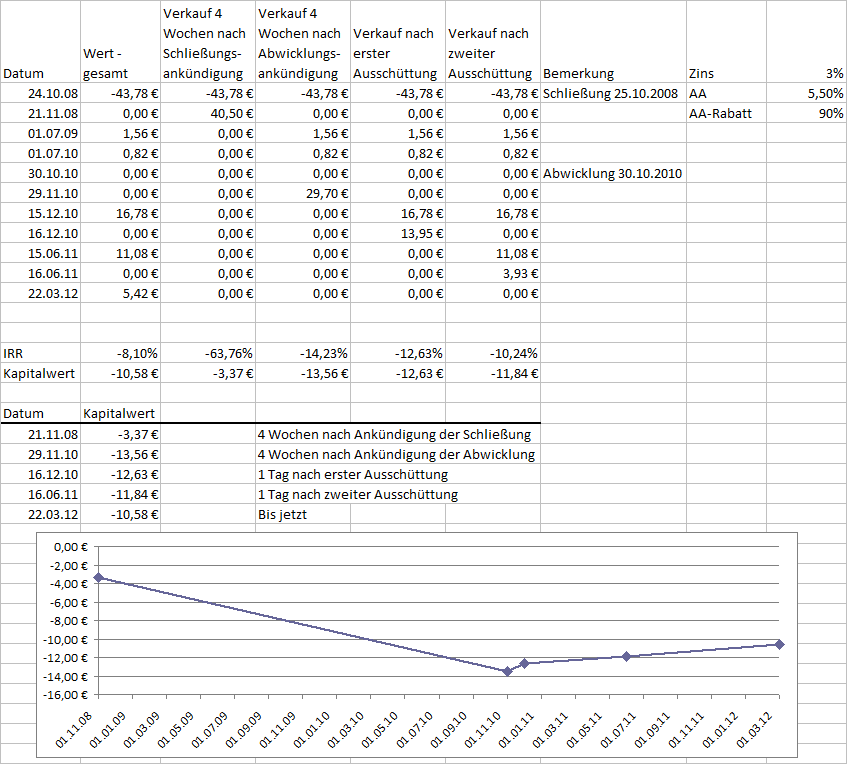Click the first chart data point at -3,37 €
Image resolution: width=847 pixels, height=764 pixels.
[x=98, y=578]
